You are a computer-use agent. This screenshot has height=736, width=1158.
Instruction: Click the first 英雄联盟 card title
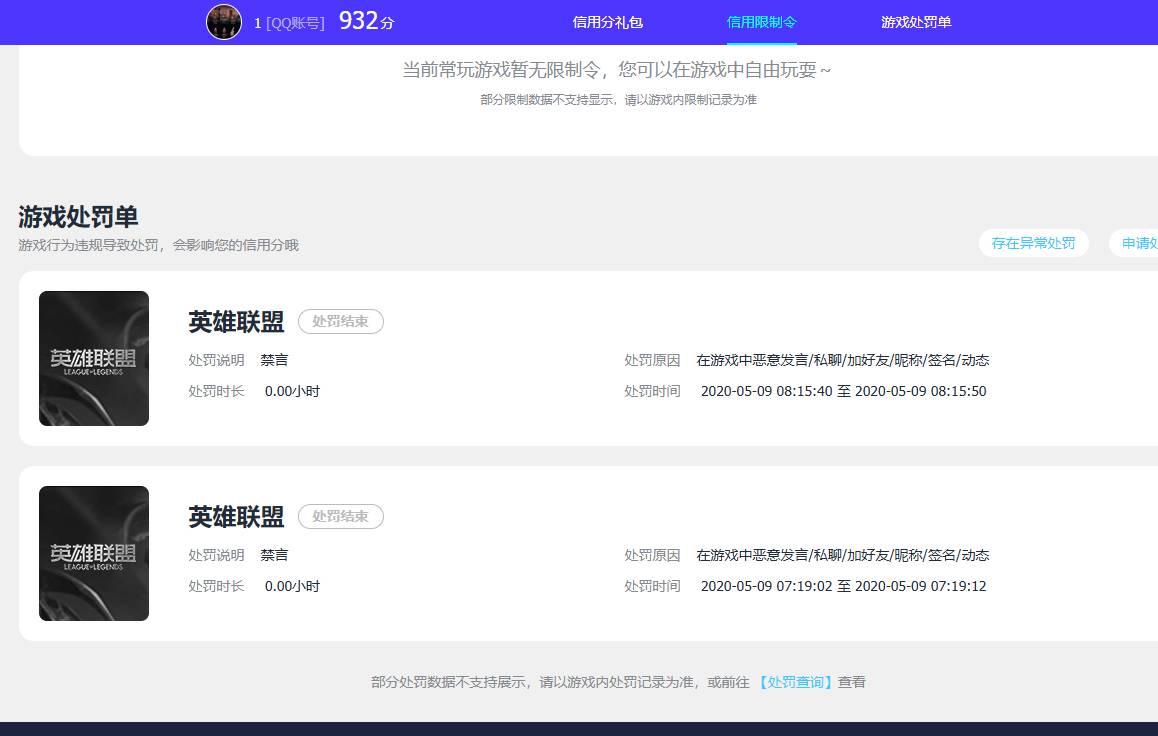tap(236, 322)
